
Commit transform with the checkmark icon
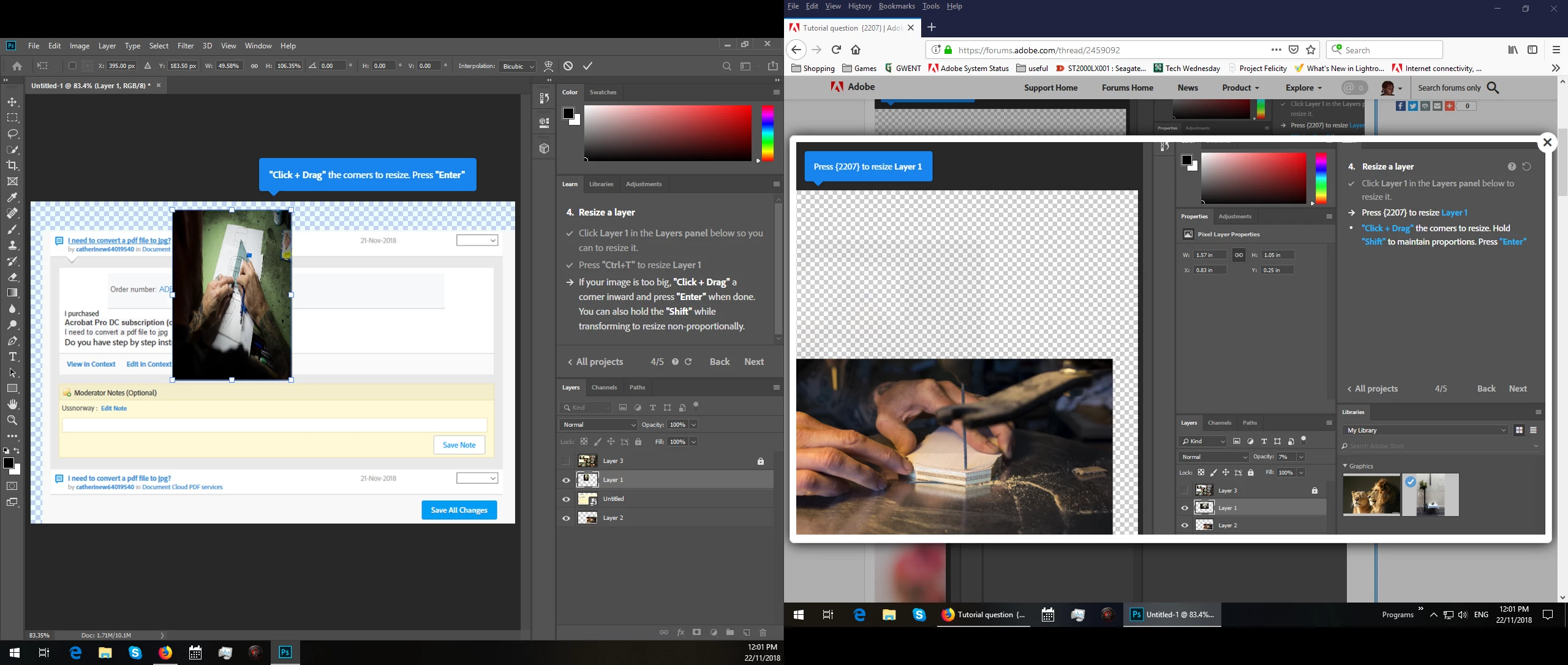pyautogui.click(x=587, y=66)
